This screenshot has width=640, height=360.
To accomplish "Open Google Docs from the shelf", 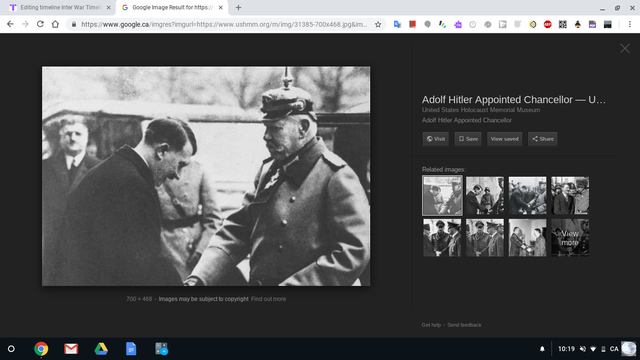I will [131, 349].
